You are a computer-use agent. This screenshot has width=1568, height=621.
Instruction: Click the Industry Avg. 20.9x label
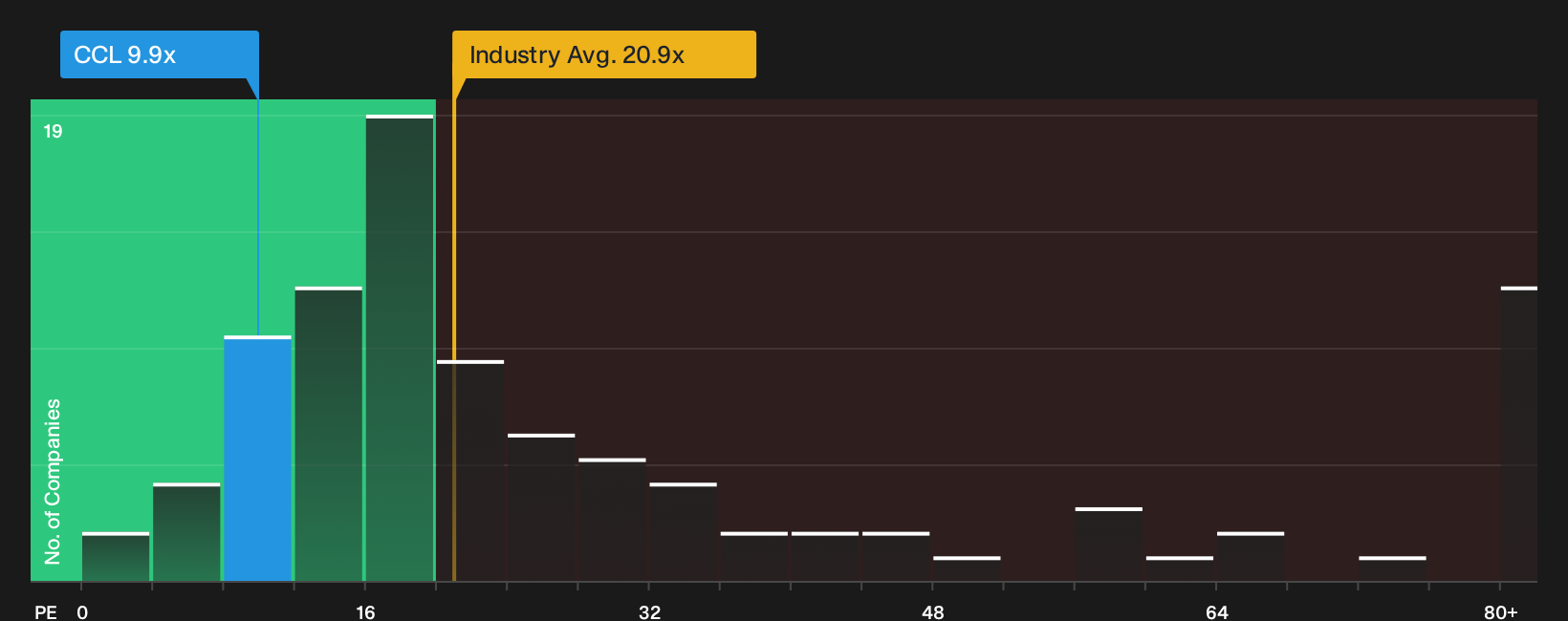pos(603,54)
